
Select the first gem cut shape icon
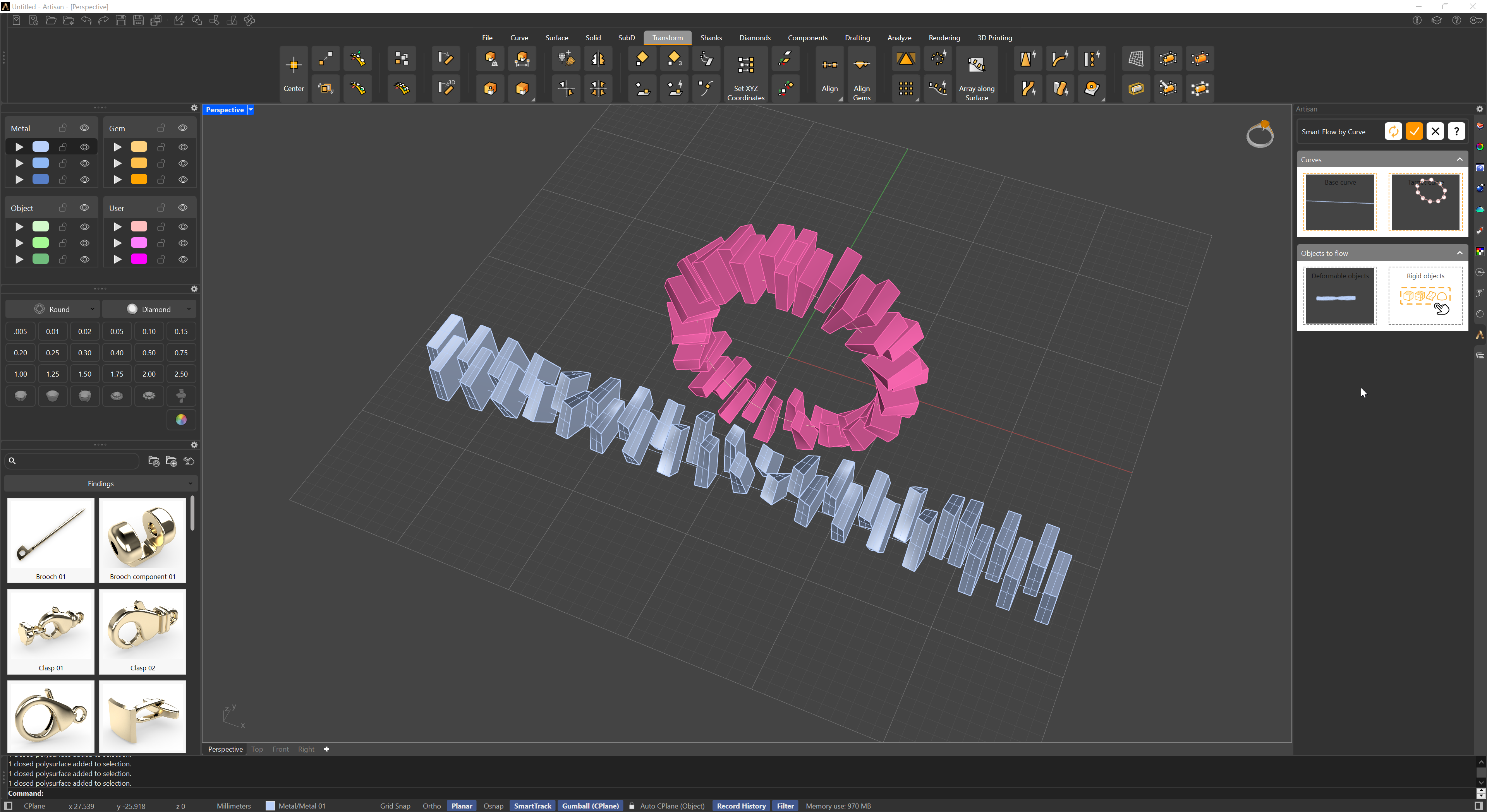pyautogui.click(x=20, y=396)
